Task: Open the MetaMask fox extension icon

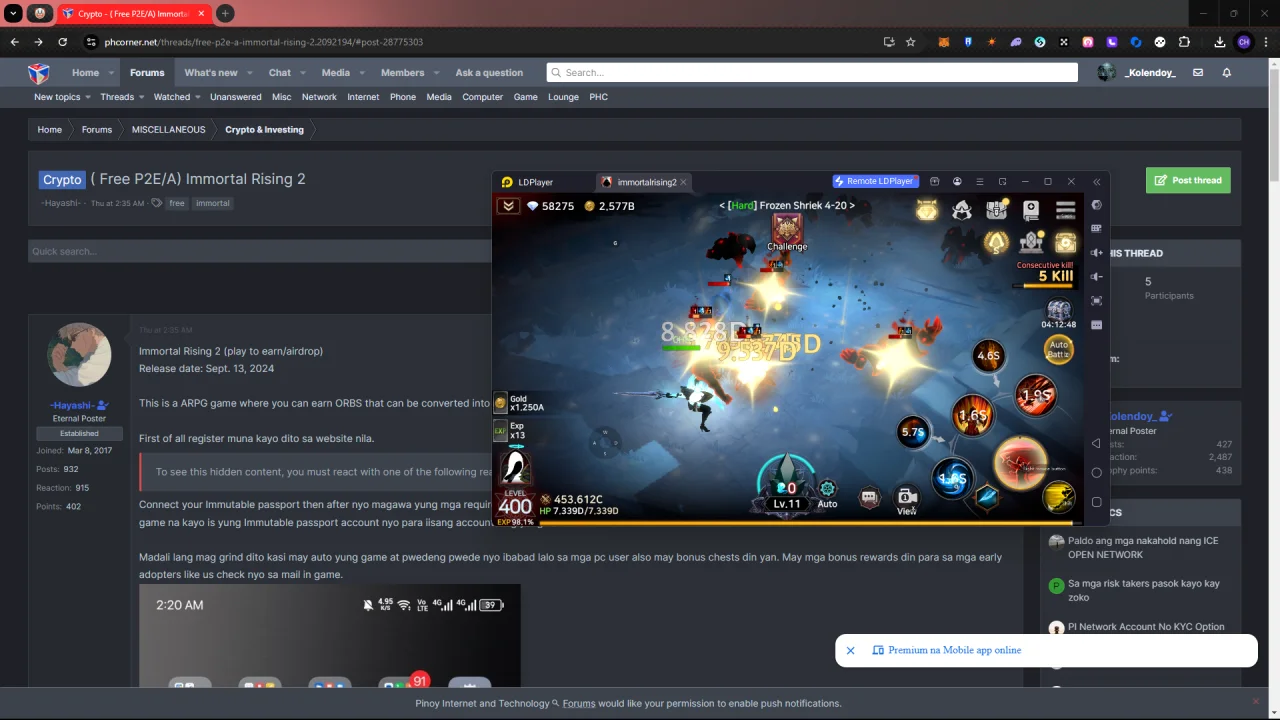Action: tap(944, 42)
